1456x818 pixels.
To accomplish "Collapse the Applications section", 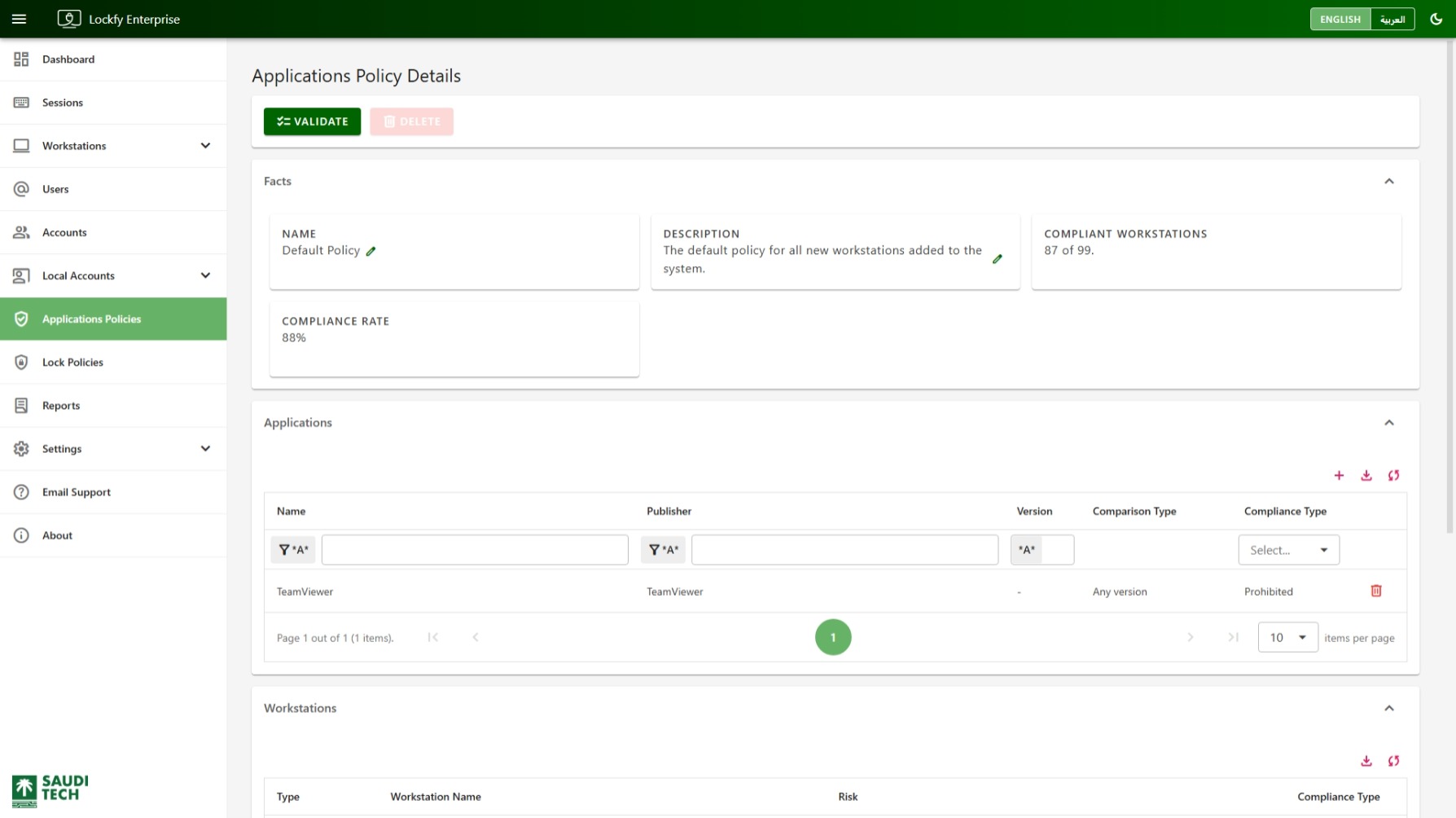I will pos(1389,422).
